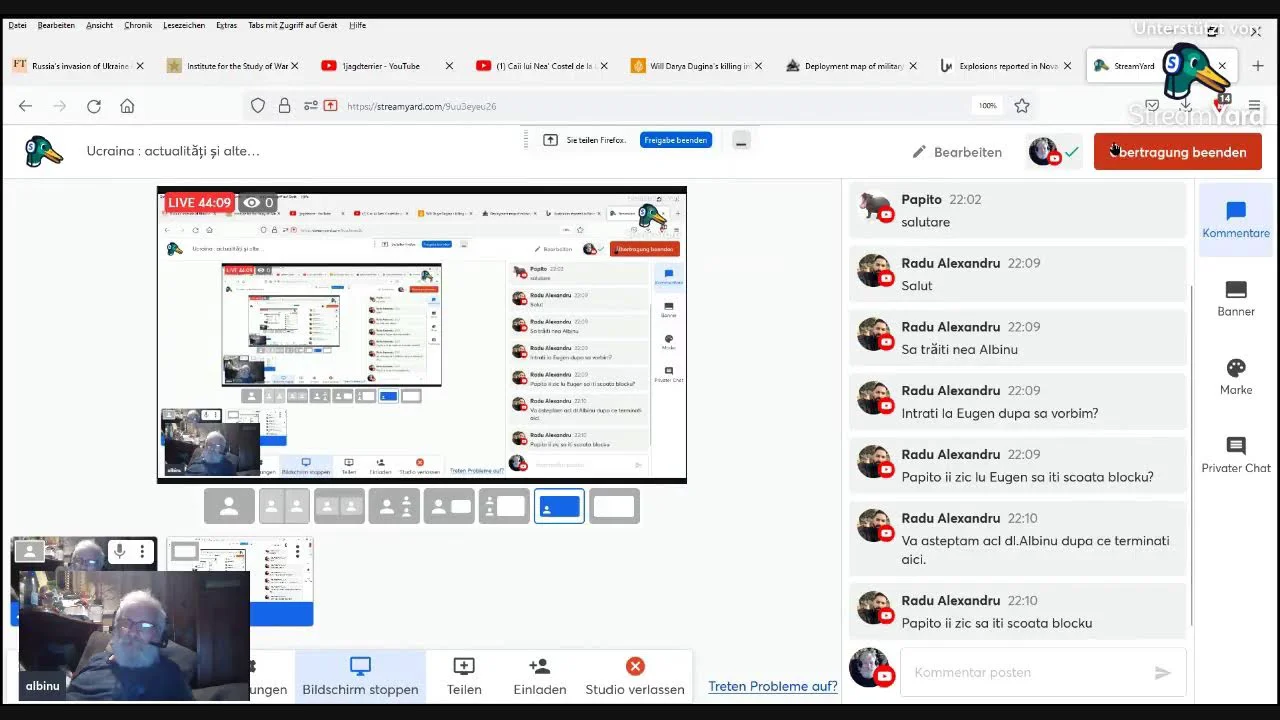Select the stacked guests with large screen layout
This screenshot has height=720, width=1280.
[x=504, y=507]
